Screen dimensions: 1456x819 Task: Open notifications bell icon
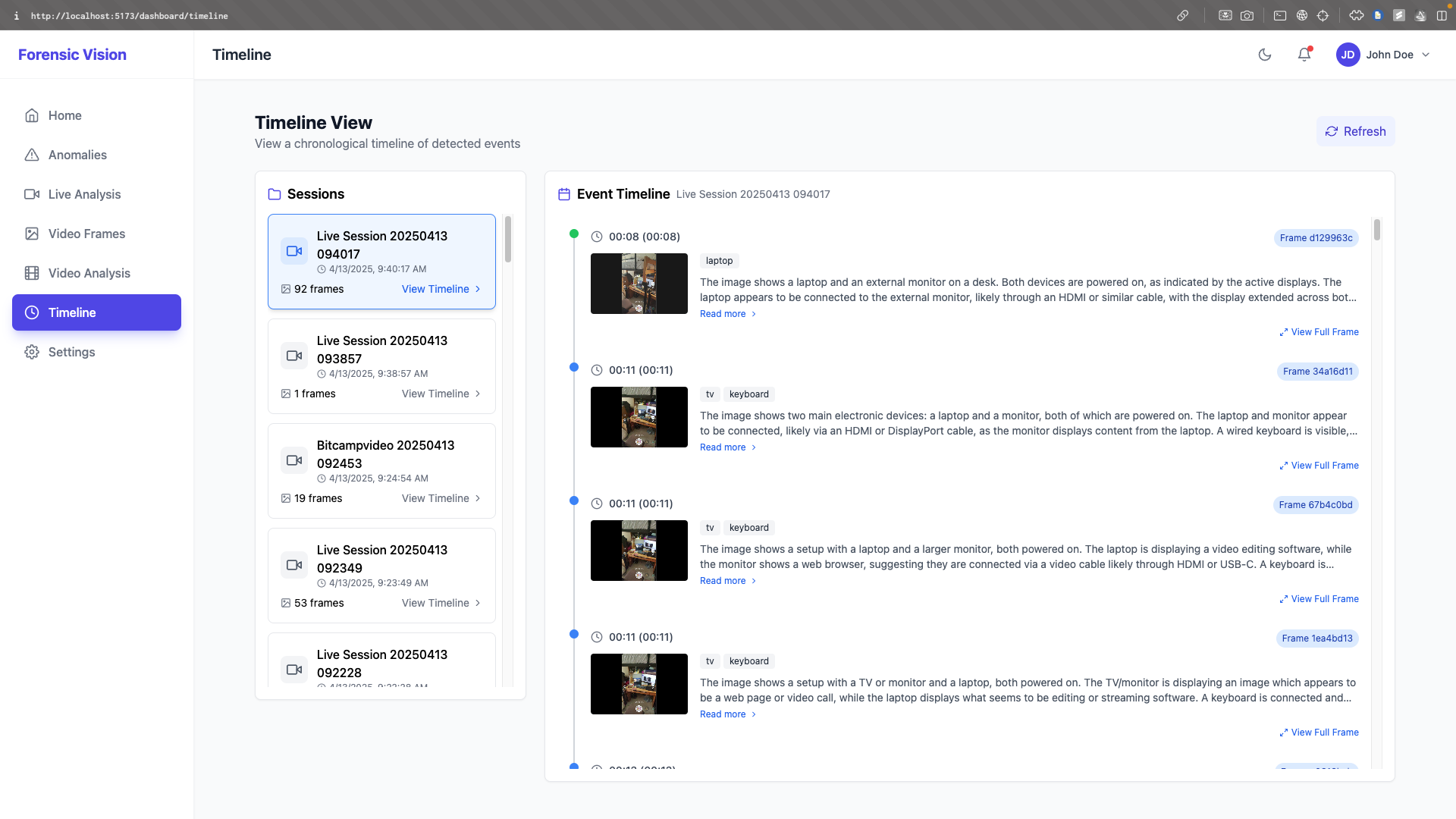point(1304,55)
